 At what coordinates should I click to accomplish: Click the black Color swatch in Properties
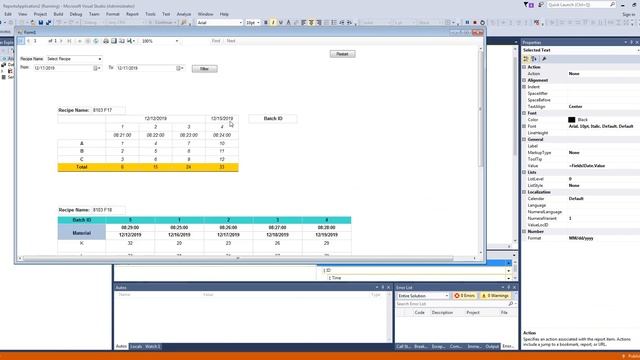pos(571,120)
